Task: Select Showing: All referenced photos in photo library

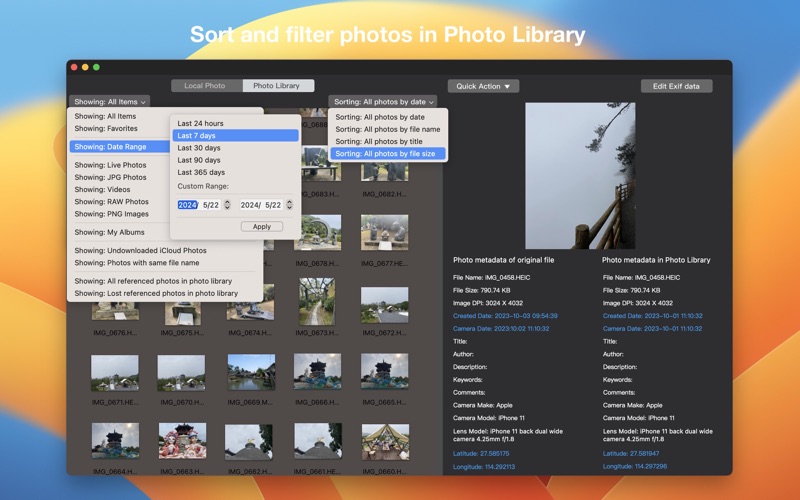Action: [153, 281]
